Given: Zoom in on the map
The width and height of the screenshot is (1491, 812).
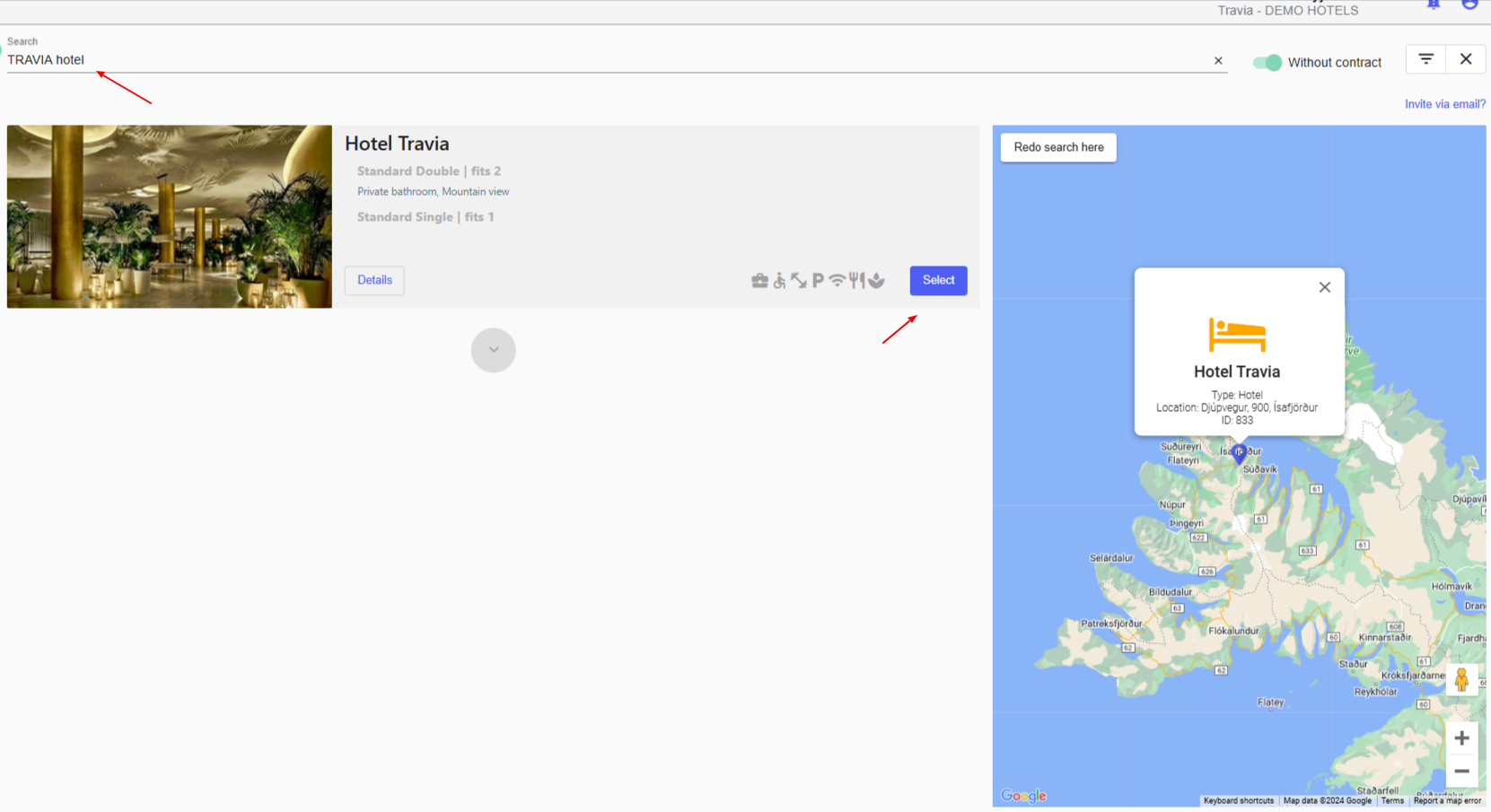Looking at the screenshot, I should coord(1461,738).
